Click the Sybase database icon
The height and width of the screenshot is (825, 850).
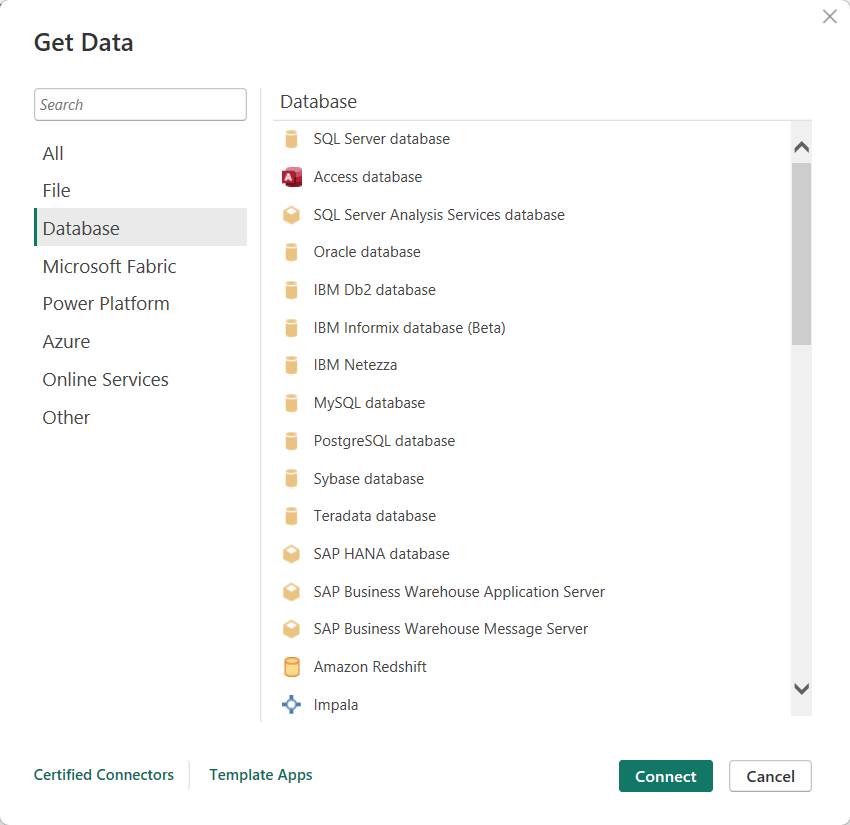291,479
